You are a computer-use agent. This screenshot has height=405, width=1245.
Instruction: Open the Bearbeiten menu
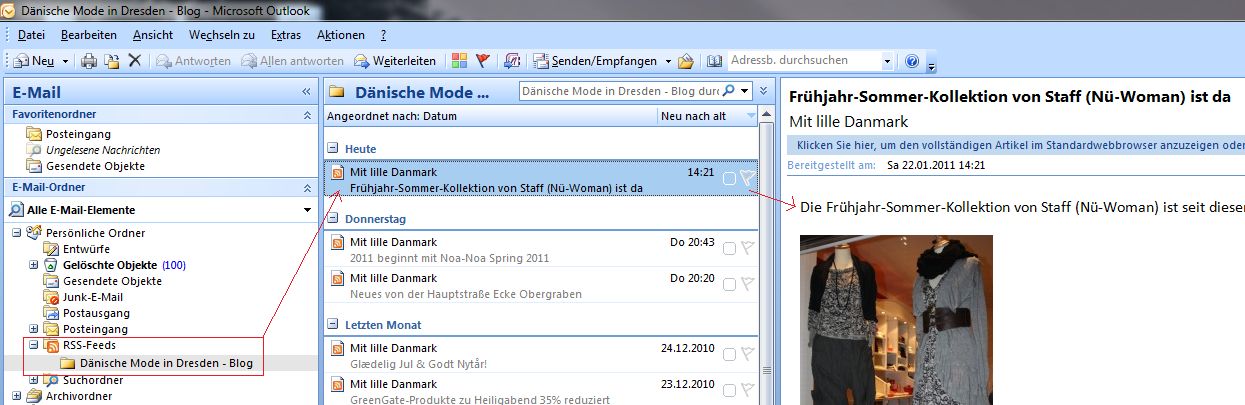pyautogui.click(x=89, y=35)
